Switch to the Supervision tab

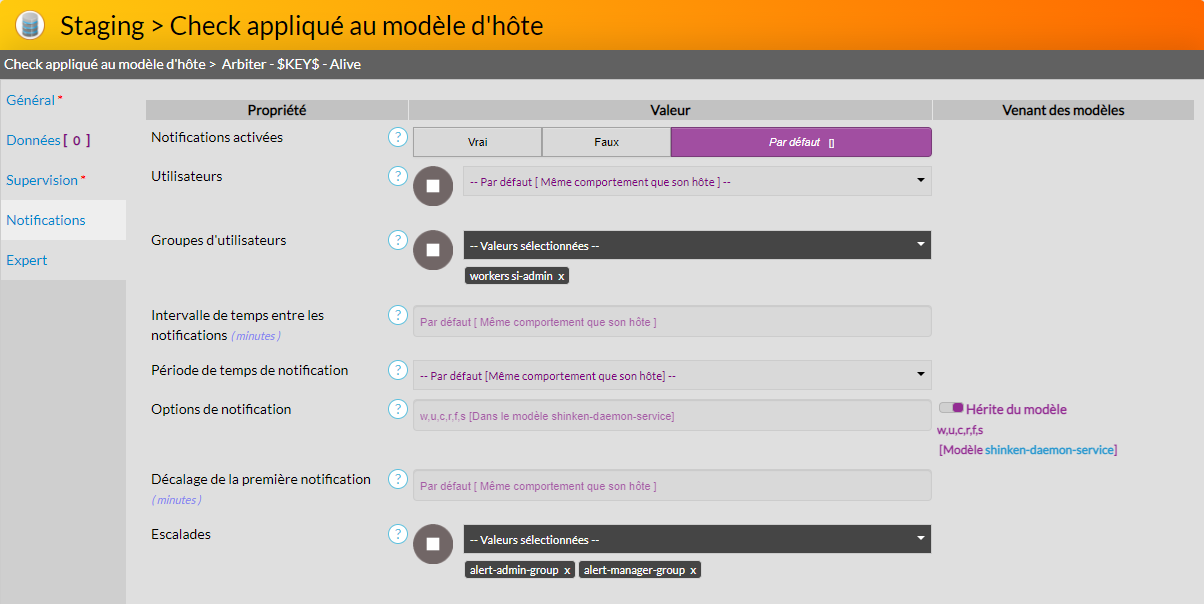pos(42,180)
